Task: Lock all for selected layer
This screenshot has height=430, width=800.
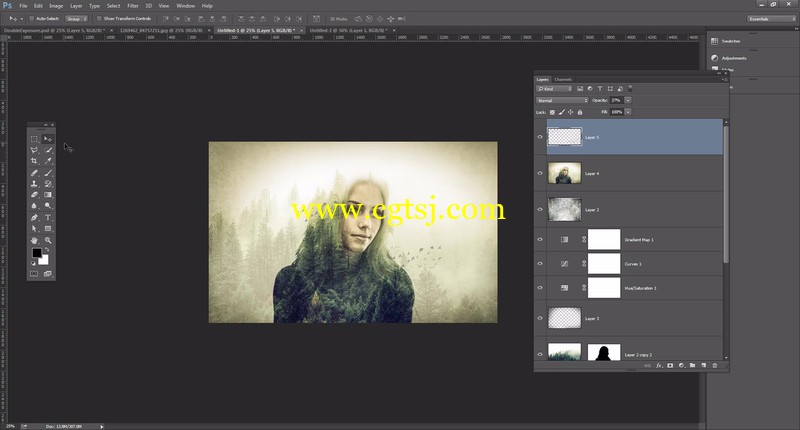Action: [580, 112]
